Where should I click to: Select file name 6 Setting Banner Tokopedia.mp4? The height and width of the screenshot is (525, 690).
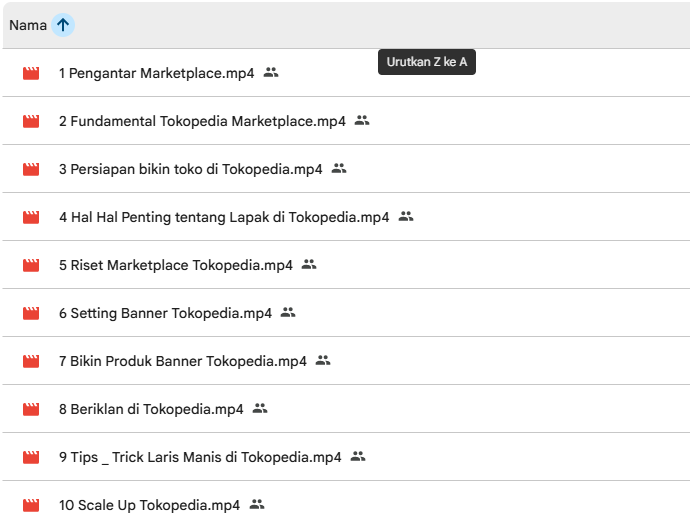click(165, 313)
